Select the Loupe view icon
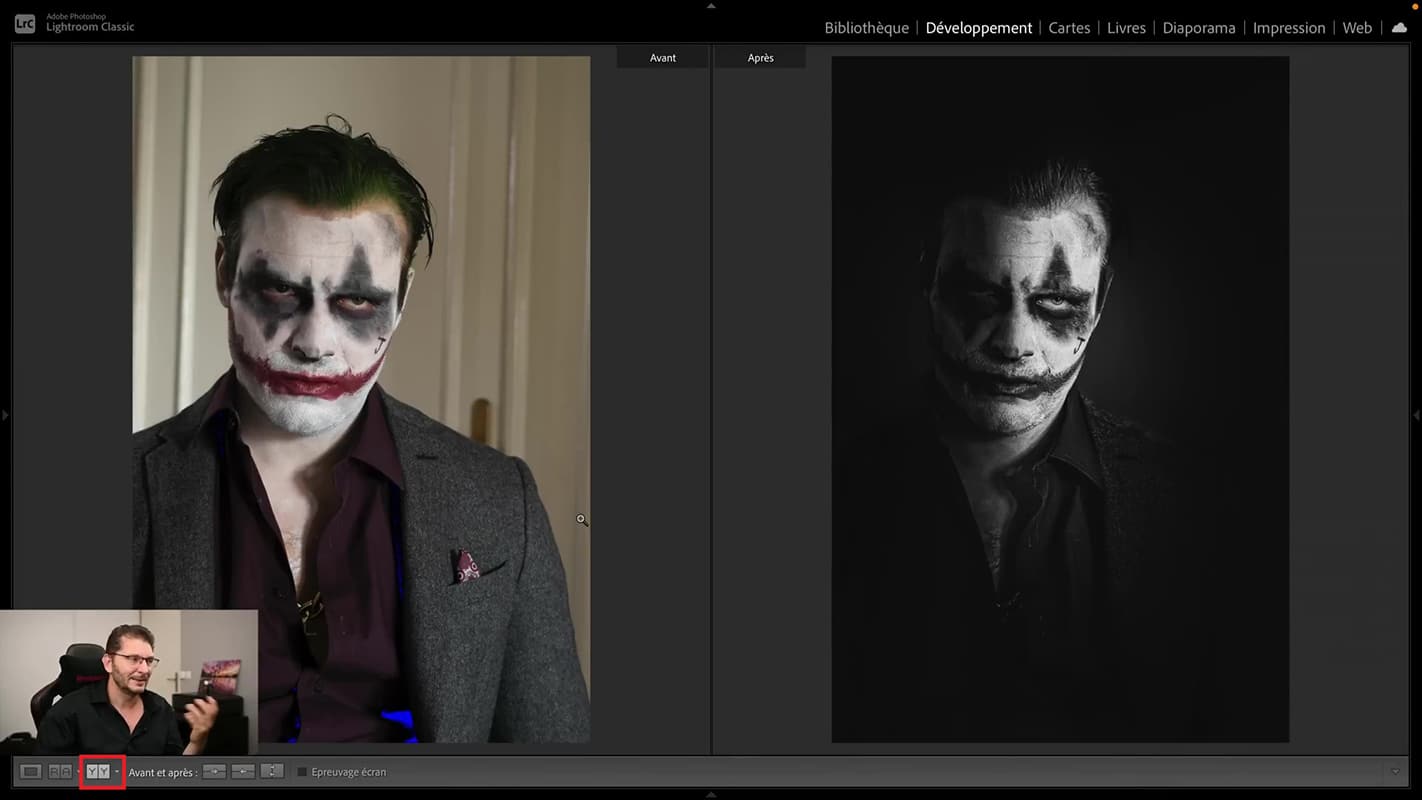Image resolution: width=1422 pixels, height=800 pixels. pos(31,772)
